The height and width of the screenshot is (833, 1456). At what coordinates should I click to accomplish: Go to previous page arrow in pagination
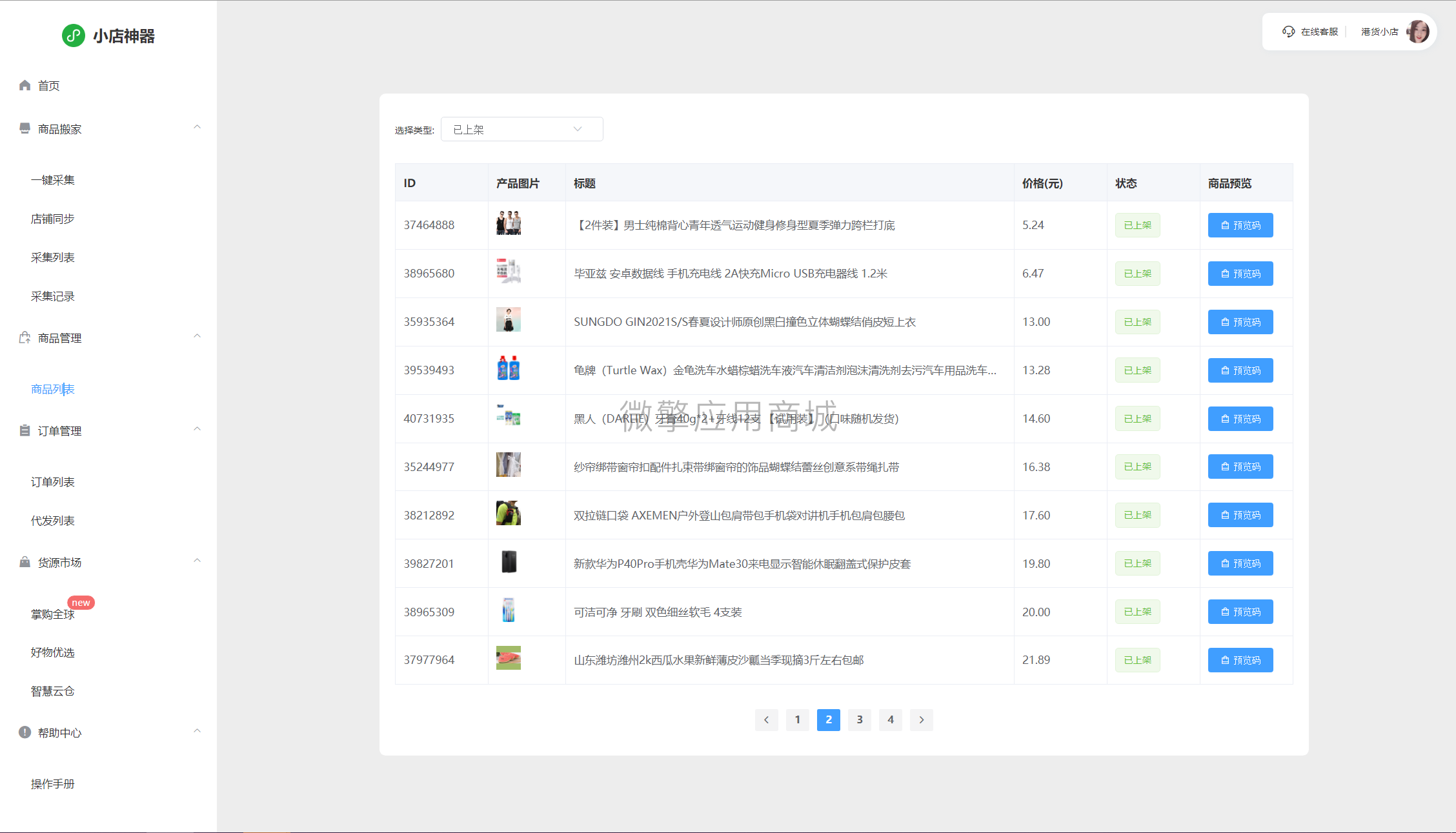766,719
